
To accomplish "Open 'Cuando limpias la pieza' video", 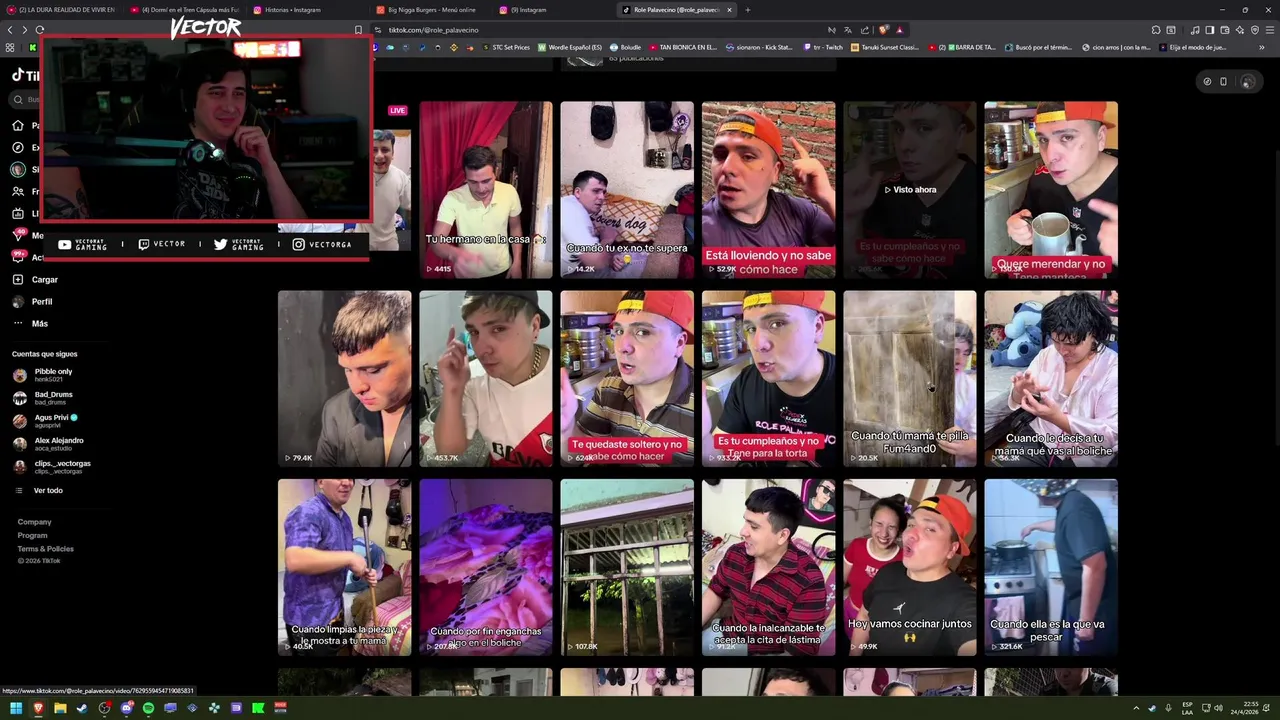I will point(344,567).
